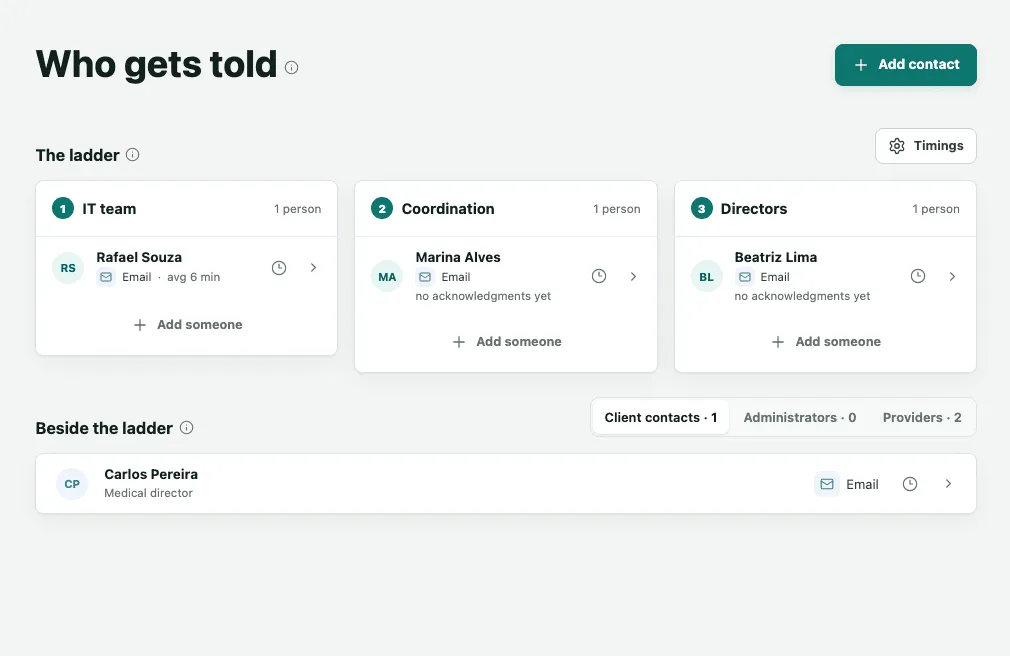
Task: Click the Medical director subtitle
Action: pyautogui.click(x=148, y=493)
